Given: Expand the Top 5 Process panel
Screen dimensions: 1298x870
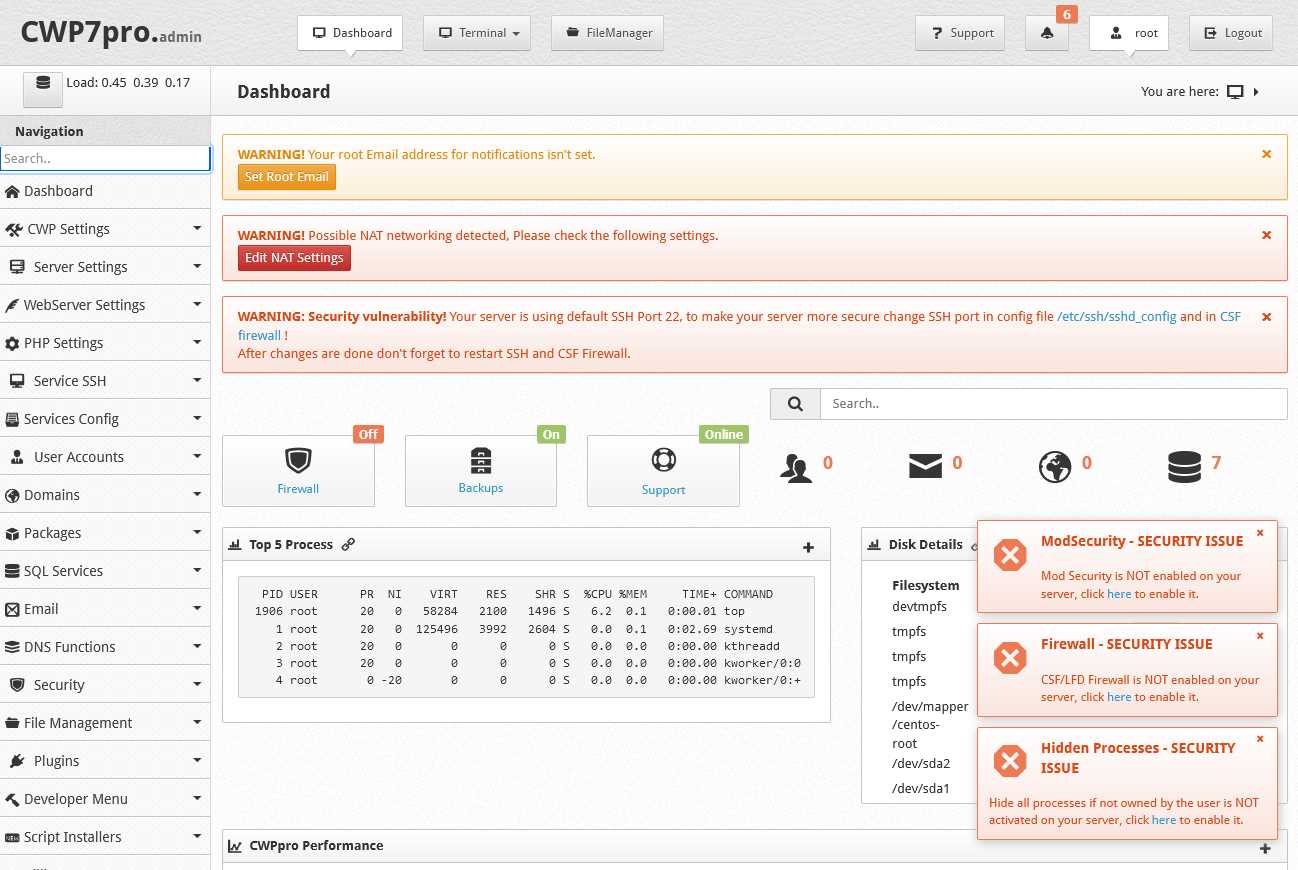Looking at the screenshot, I should [x=809, y=547].
